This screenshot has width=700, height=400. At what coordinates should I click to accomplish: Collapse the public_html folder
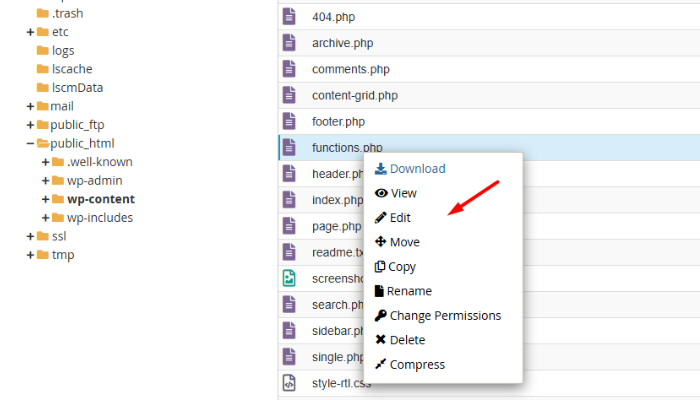click(30, 143)
